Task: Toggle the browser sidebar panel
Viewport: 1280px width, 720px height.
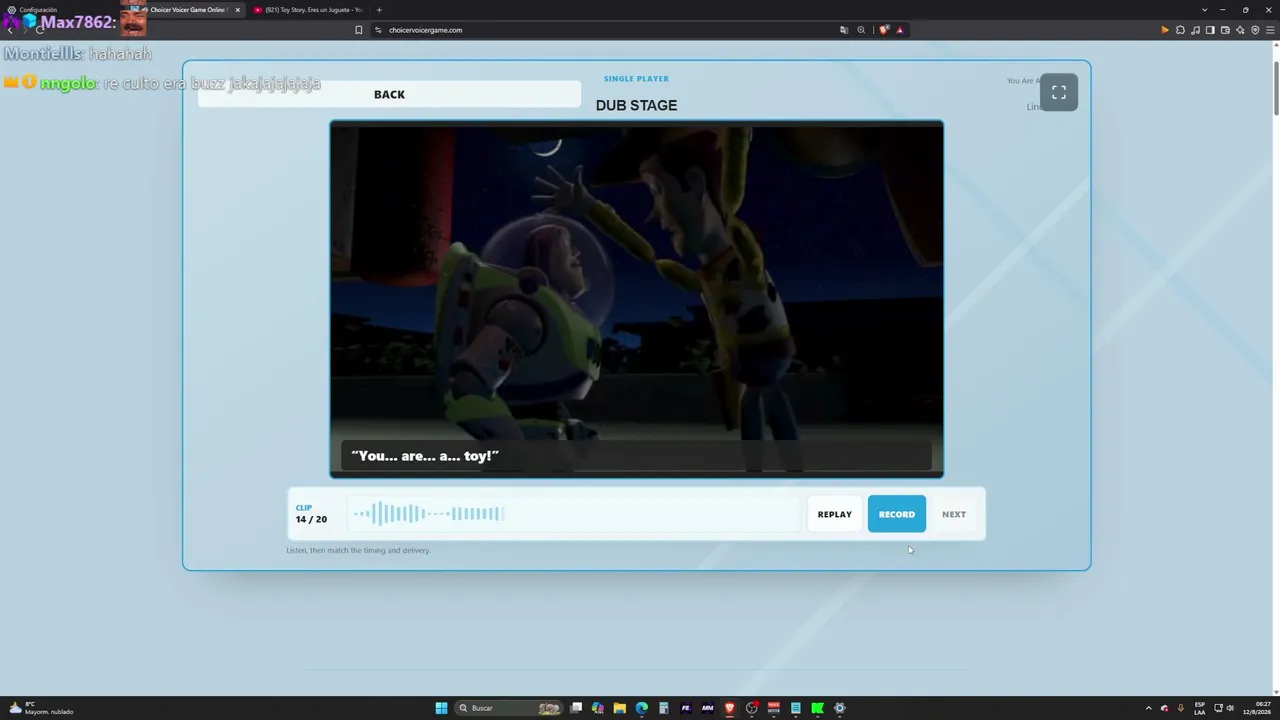Action: tap(1210, 30)
